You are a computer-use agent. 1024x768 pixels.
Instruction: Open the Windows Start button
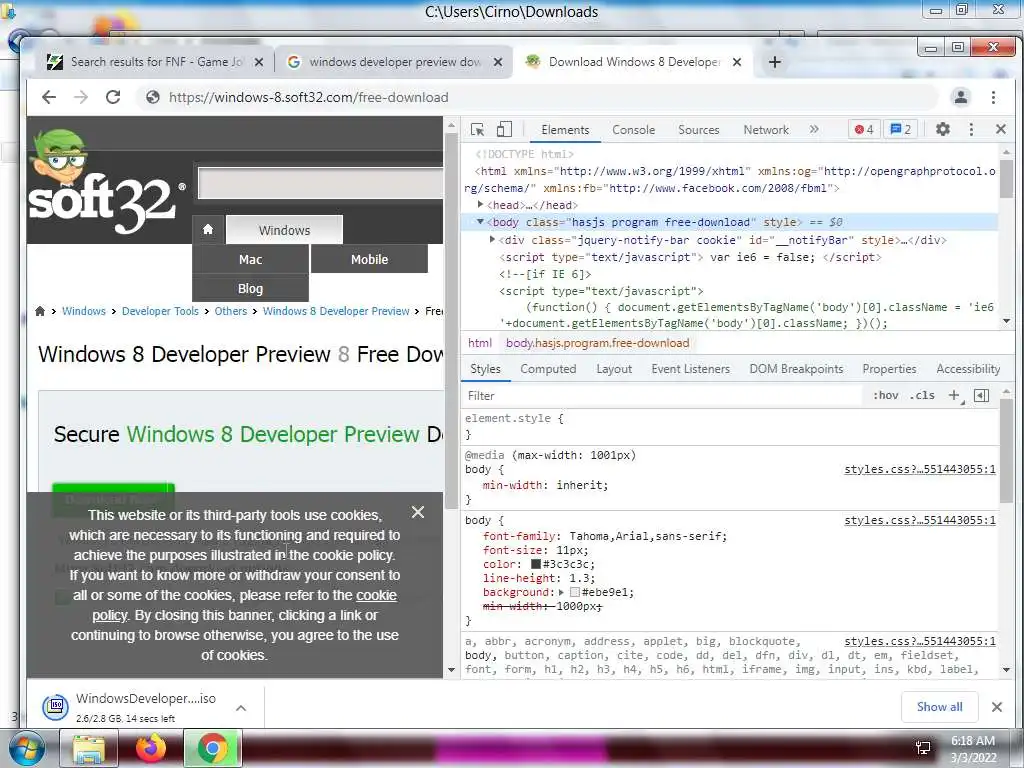27,748
